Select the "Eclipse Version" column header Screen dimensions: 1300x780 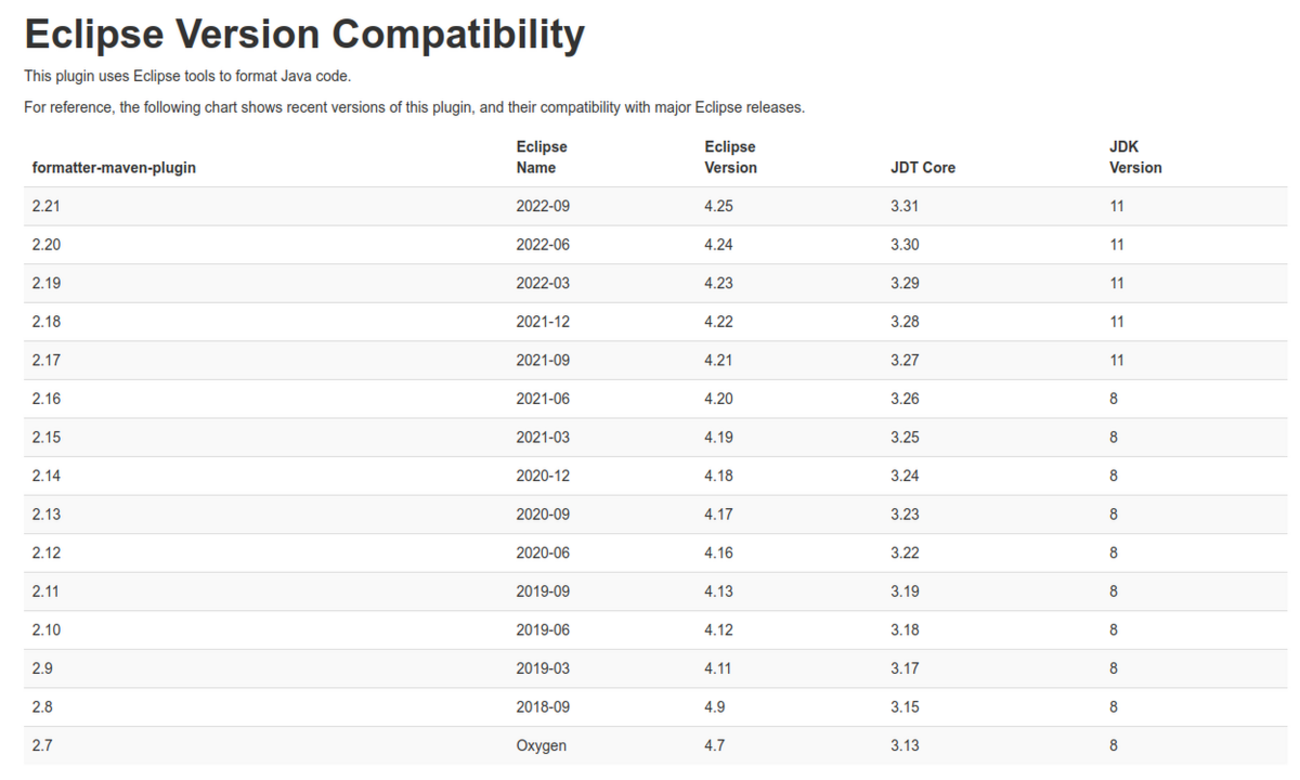click(x=730, y=157)
